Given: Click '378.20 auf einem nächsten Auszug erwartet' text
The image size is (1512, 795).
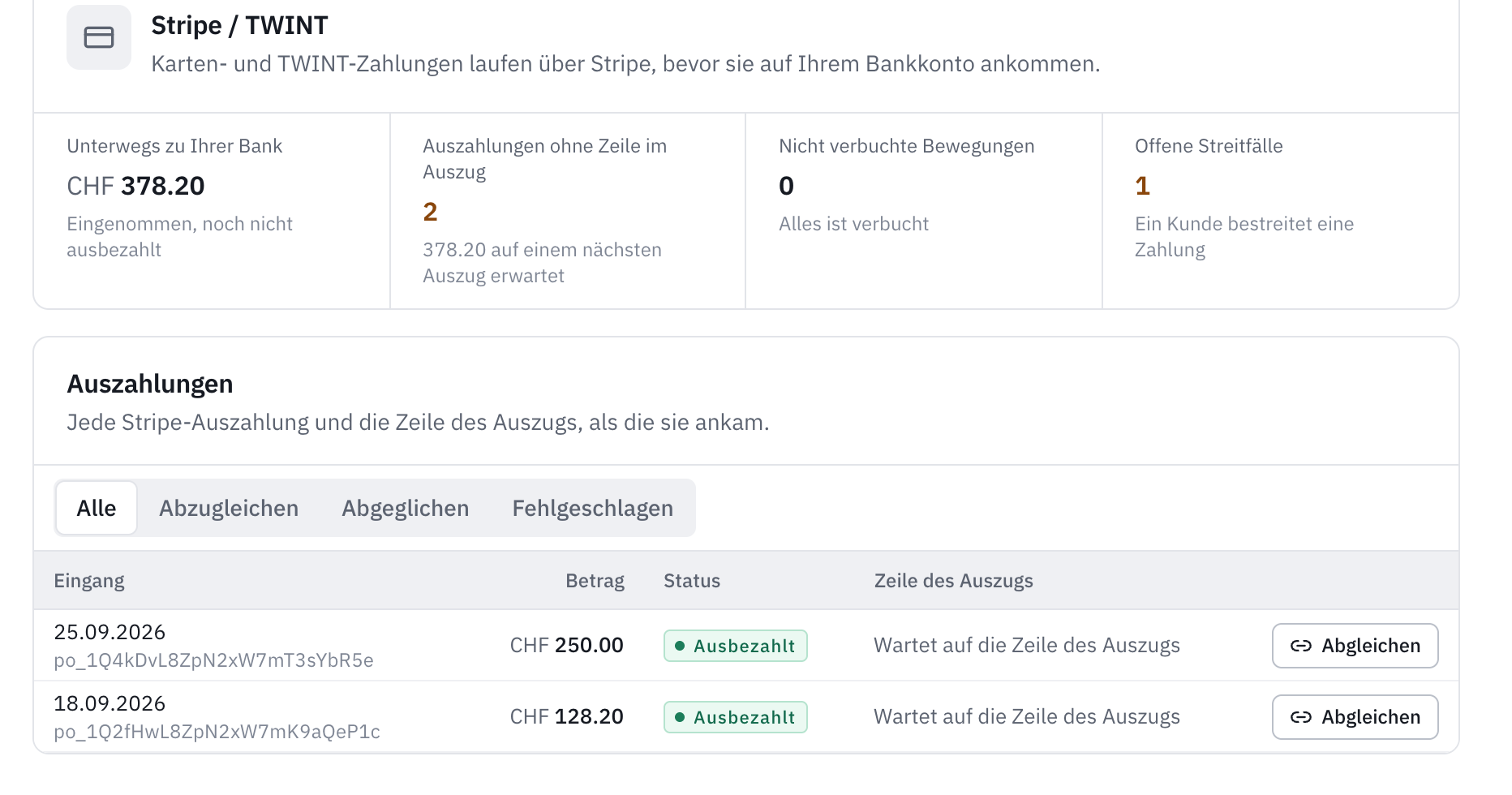Looking at the screenshot, I should 543,263.
